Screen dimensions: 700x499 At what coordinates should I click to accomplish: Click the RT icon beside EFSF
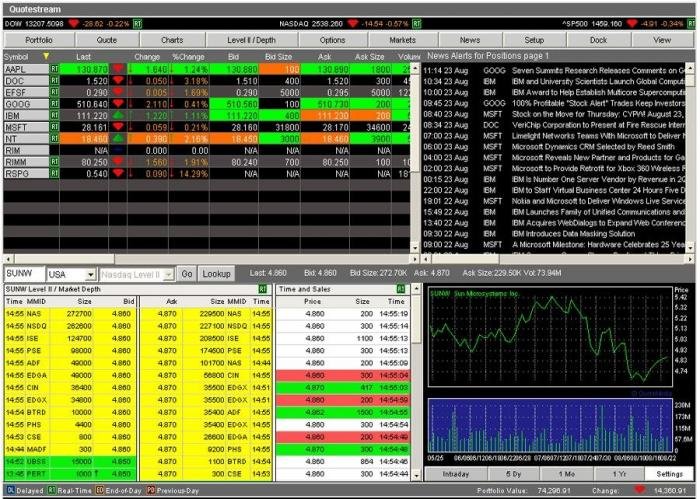pyautogui.click(x=54, y=92)
